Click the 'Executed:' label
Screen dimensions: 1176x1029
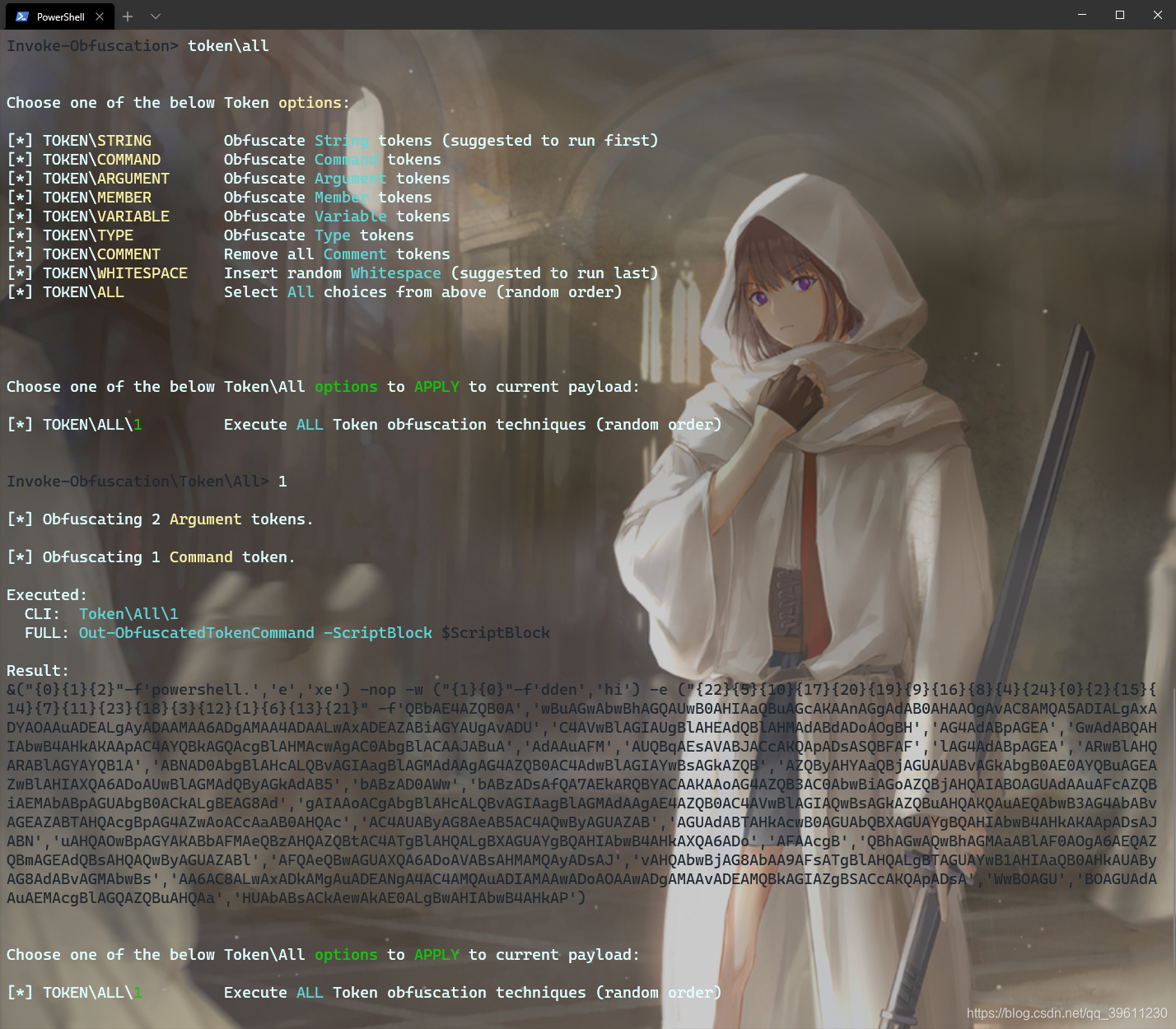point(47,595)
